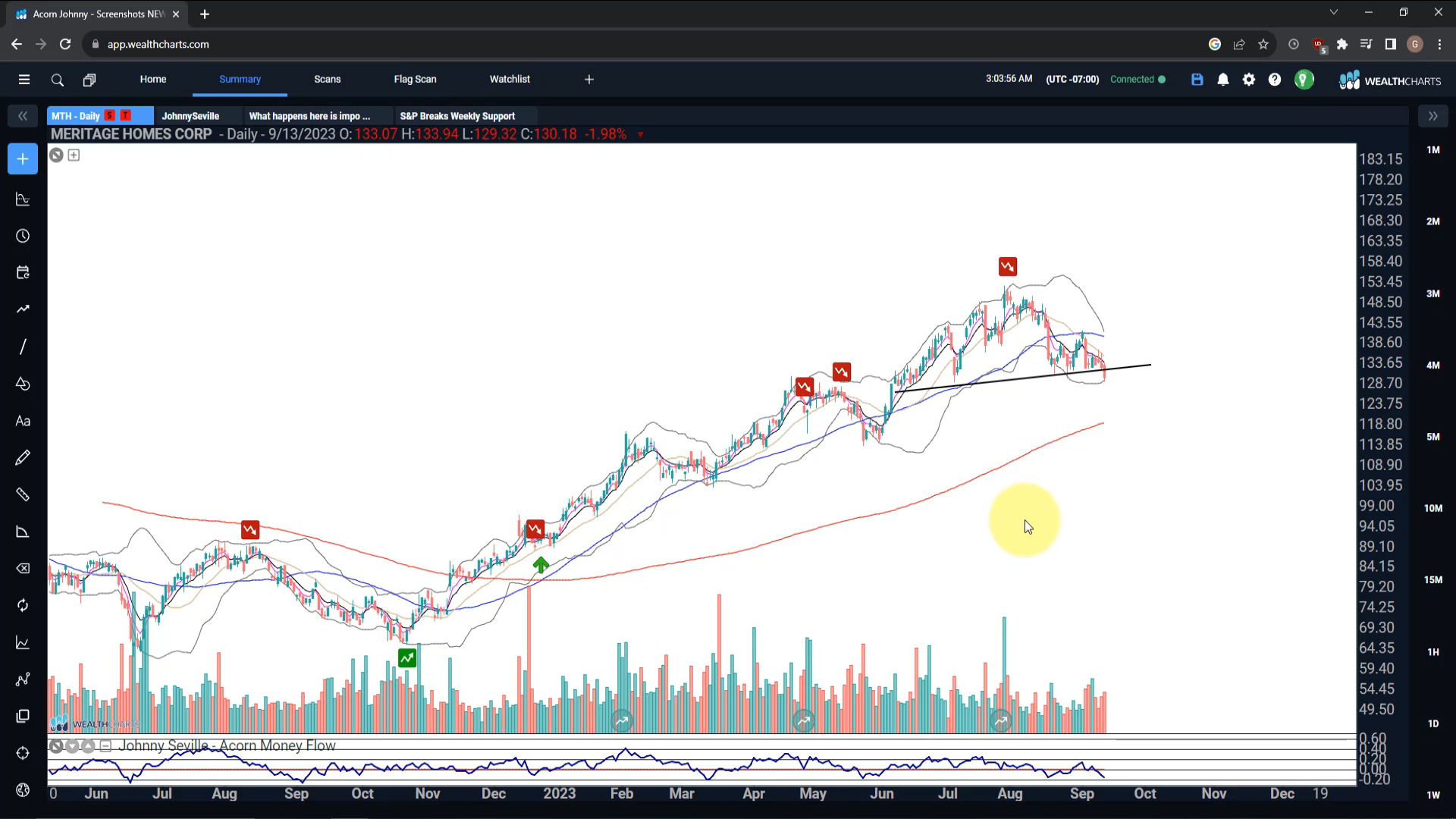Click first down arrow on Money Flow panel

click(72, 746)
